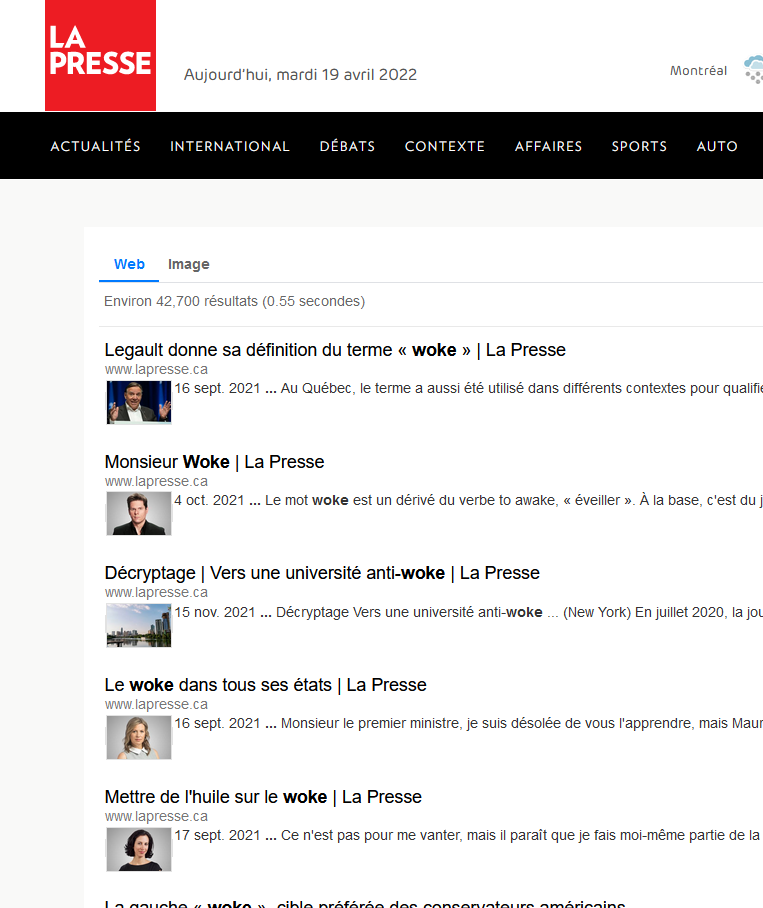Go to the Débats section
This screenshot has width=763, height=908.
[x=347, y=146]
